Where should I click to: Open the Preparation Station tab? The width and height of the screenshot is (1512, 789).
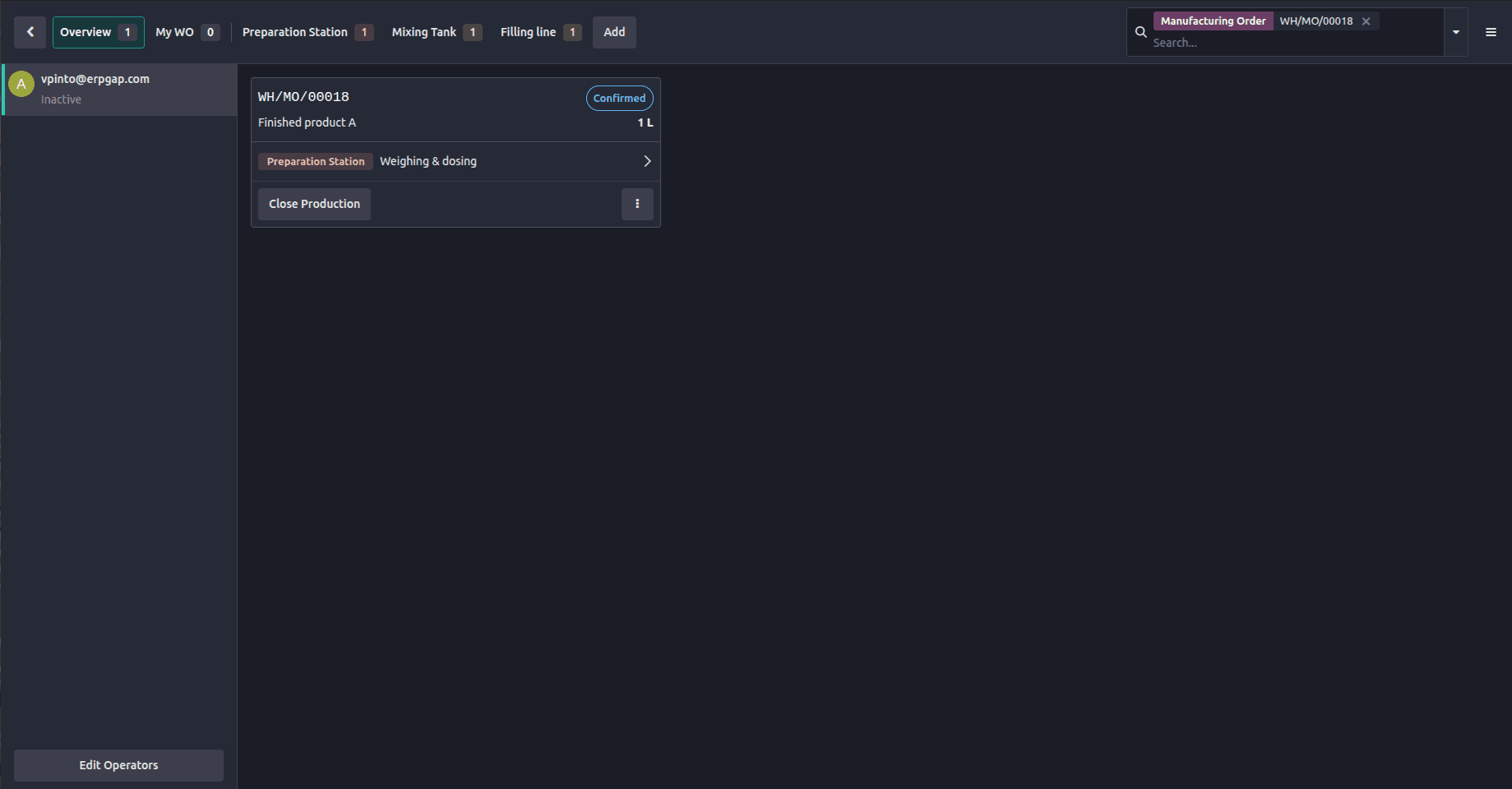(307, 32)
